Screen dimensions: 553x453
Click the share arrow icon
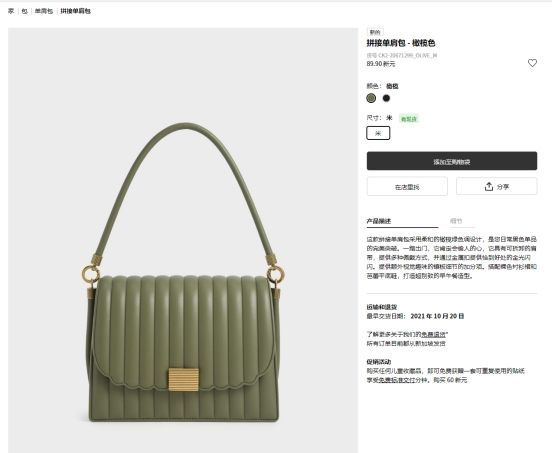pyautogui.click(x=488, y=187)
